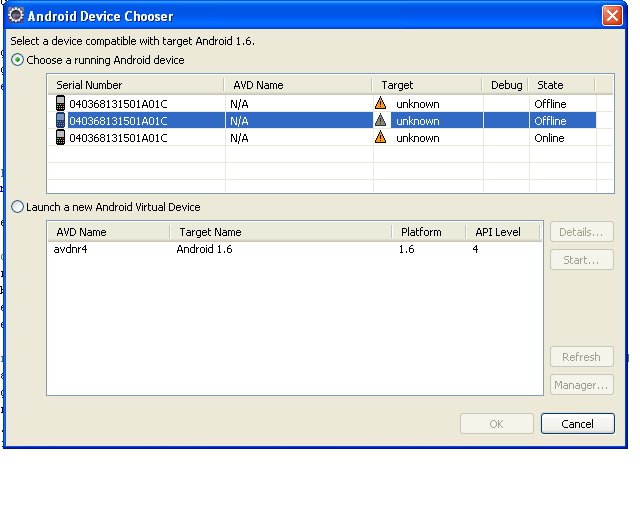
Task: Click AVD Name header in virtual devices table
Action: [109, 232]
